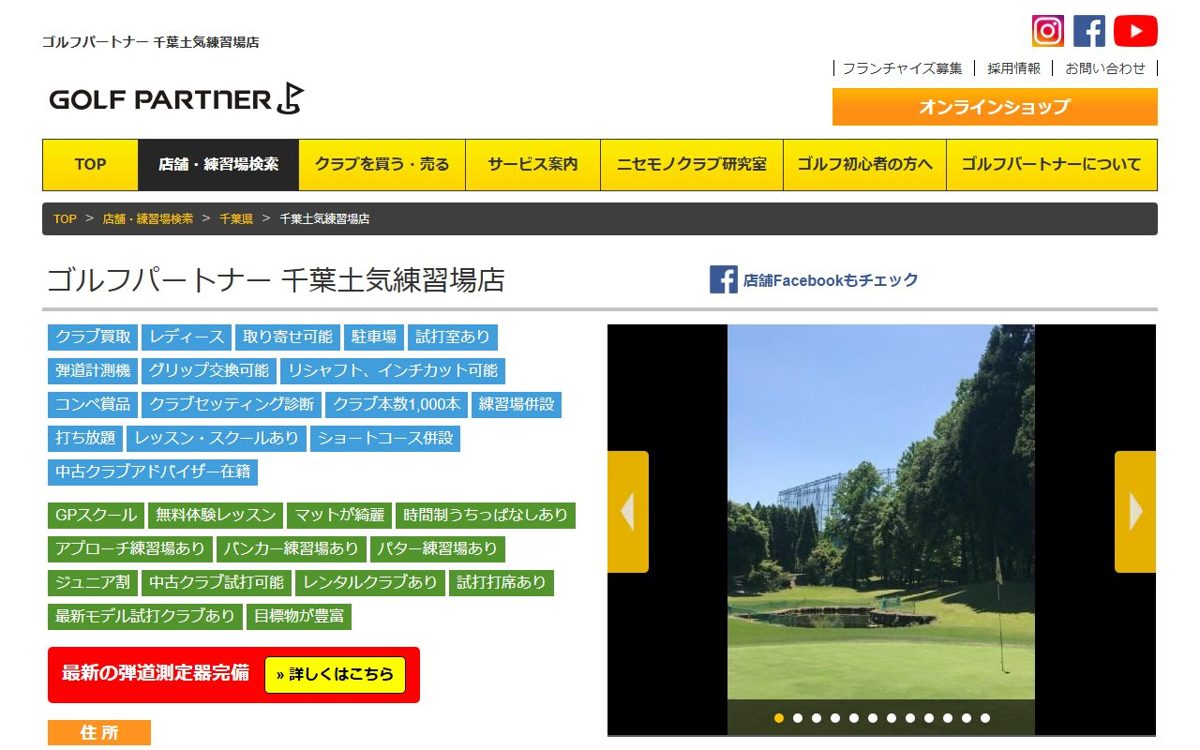The height and width of the screenshot is (750, 1200).
Task: Click the 試打打席あり green tag
Action: (x=502, y=583)
